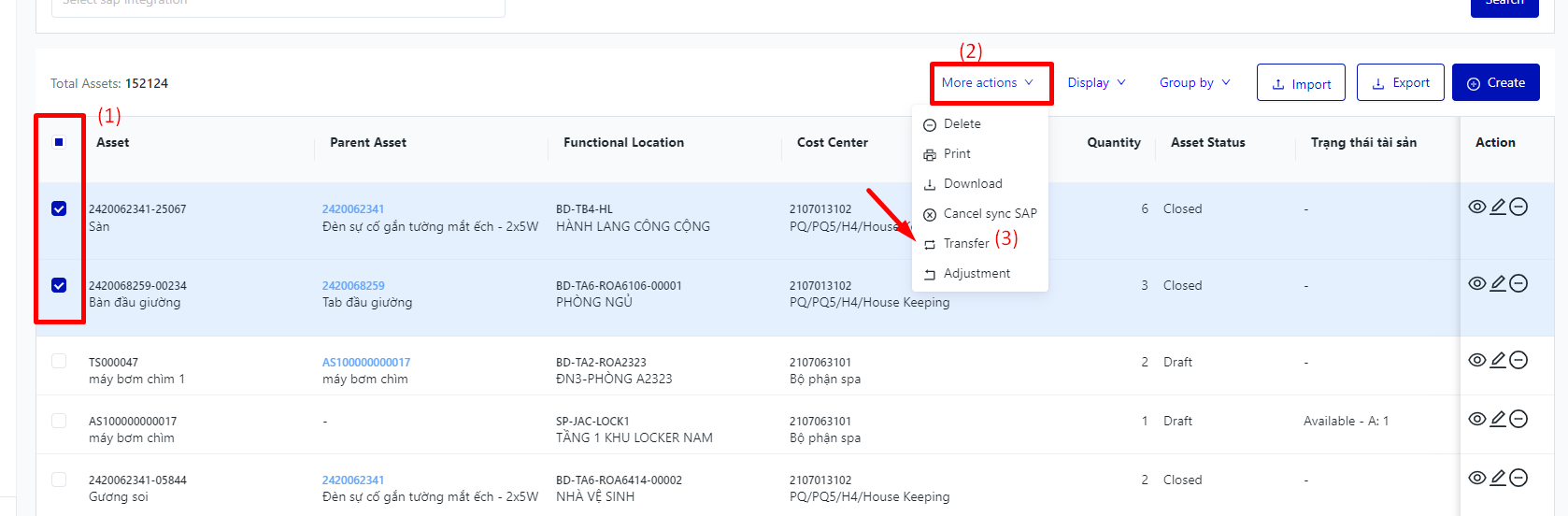Click the view eye icon for asset 2420062341-25067
This screenshot has width=1568, height=516.
click(1476, 207)
